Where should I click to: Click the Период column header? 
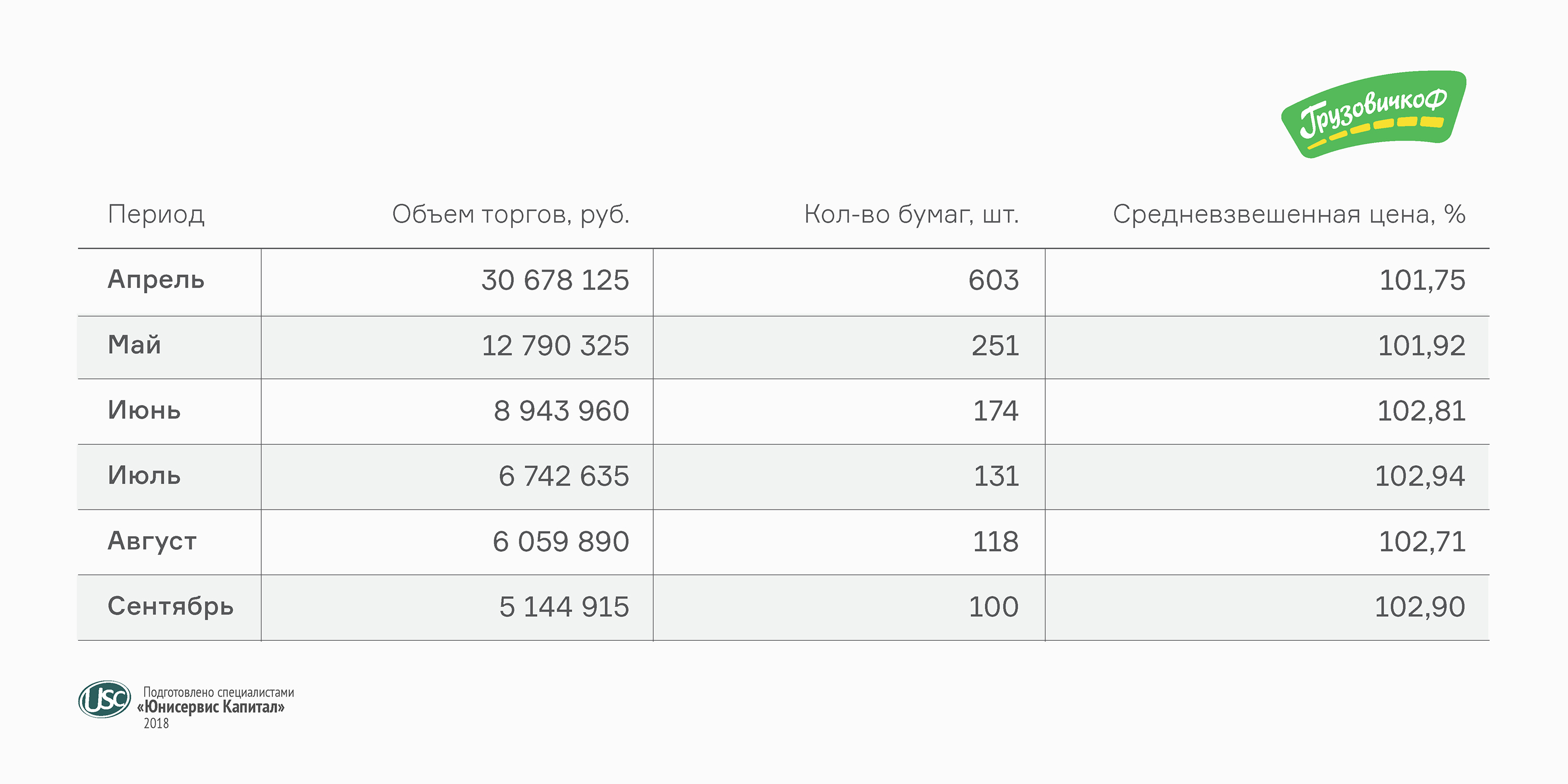tap(156, 214)
